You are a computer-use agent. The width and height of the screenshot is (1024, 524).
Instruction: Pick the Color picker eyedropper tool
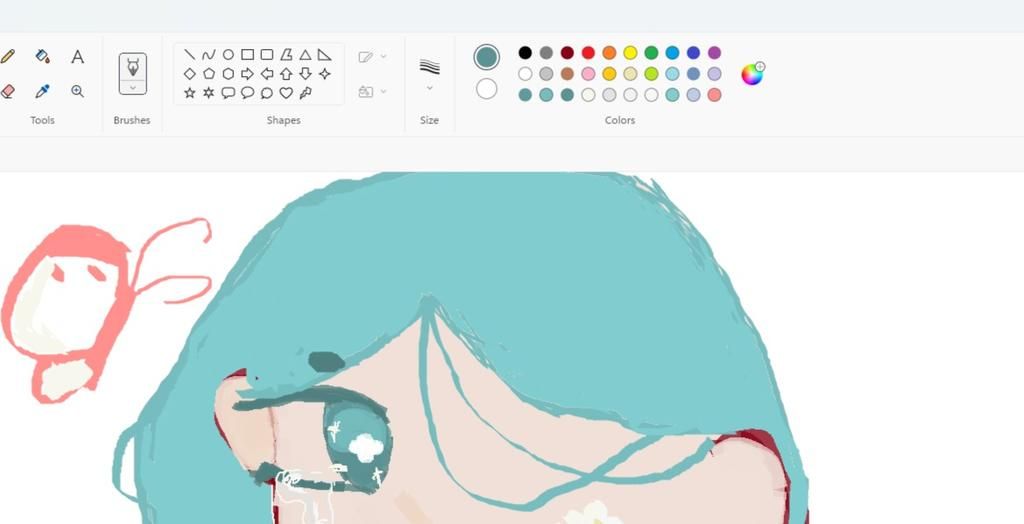click(42, 91)
